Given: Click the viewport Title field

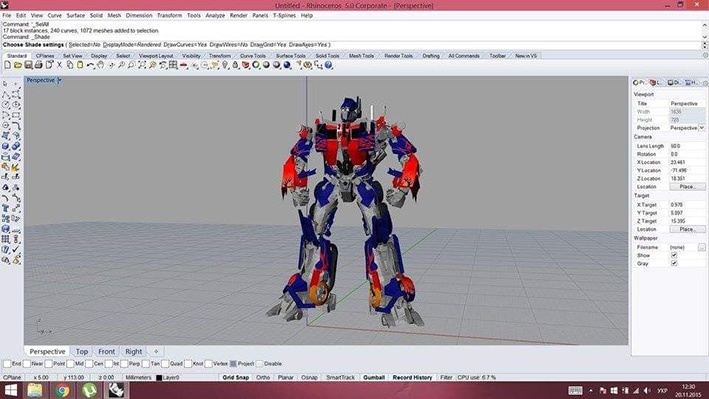Looking at the screenshot, I should coord(687,104).
